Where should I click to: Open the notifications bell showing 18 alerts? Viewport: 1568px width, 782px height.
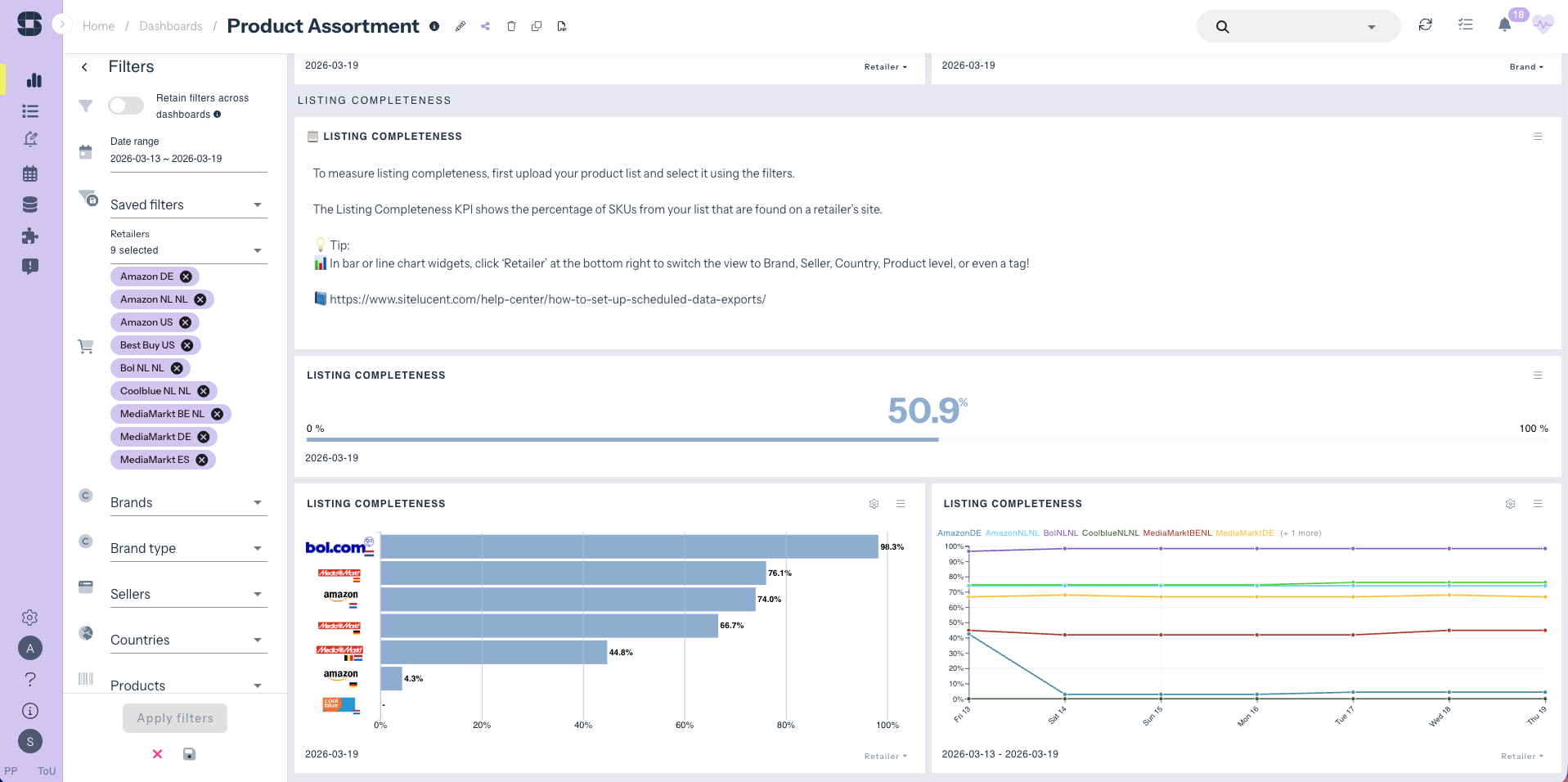point(1503,25)
